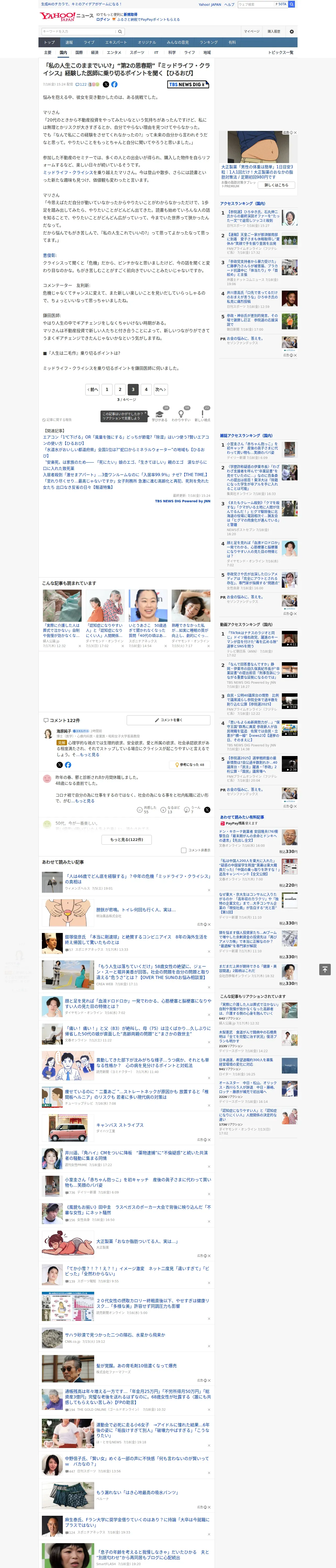Go to next page with 次へ

(x=160, y=390)
